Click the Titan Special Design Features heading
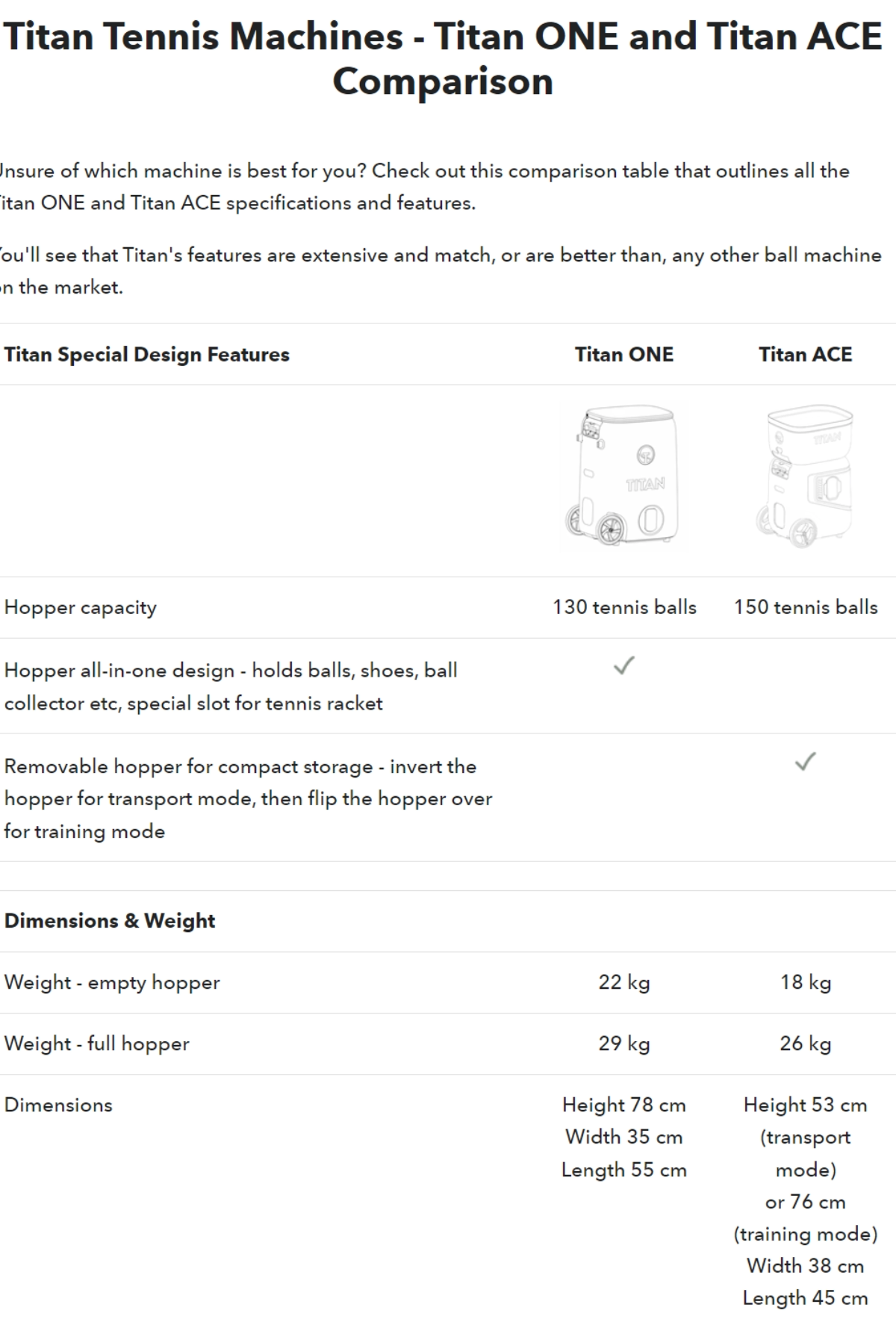The image size is (896, 1322). (x=147, y=355)
